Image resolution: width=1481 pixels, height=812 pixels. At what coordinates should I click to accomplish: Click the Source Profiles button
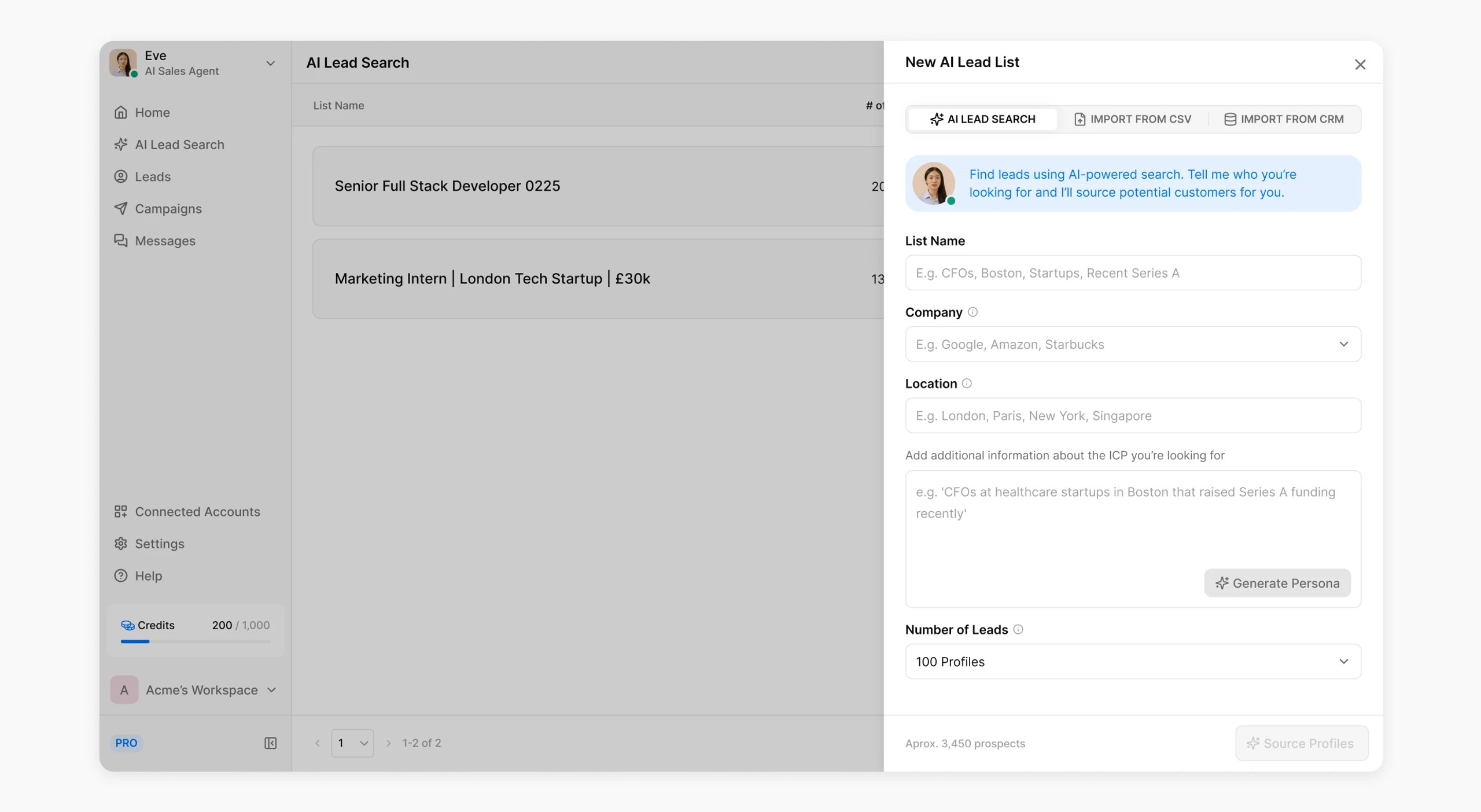coord(1302,743)
